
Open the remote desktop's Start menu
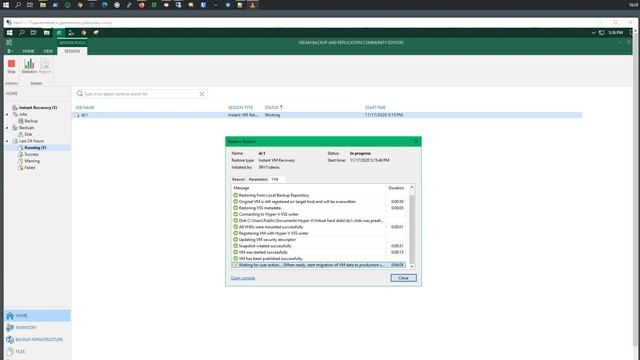click(x=9, y=33)
